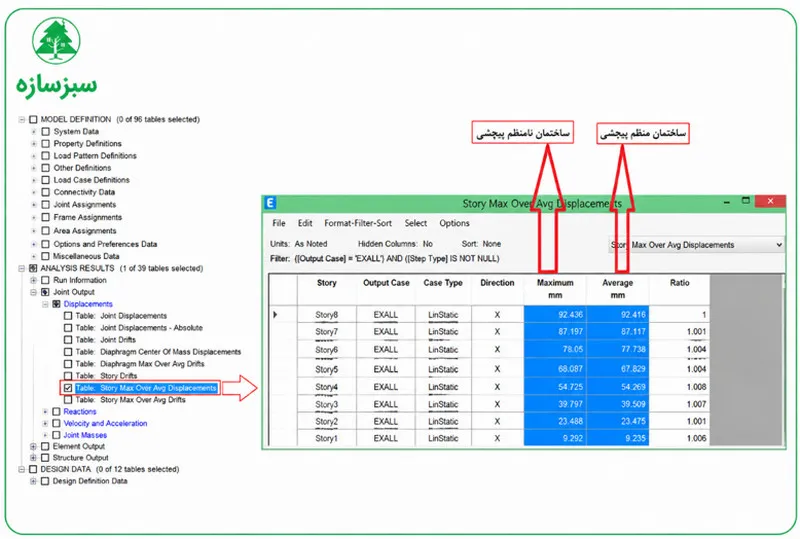
Task: Open the Format-Filter-Sort menu
Action: coord(358,223)
